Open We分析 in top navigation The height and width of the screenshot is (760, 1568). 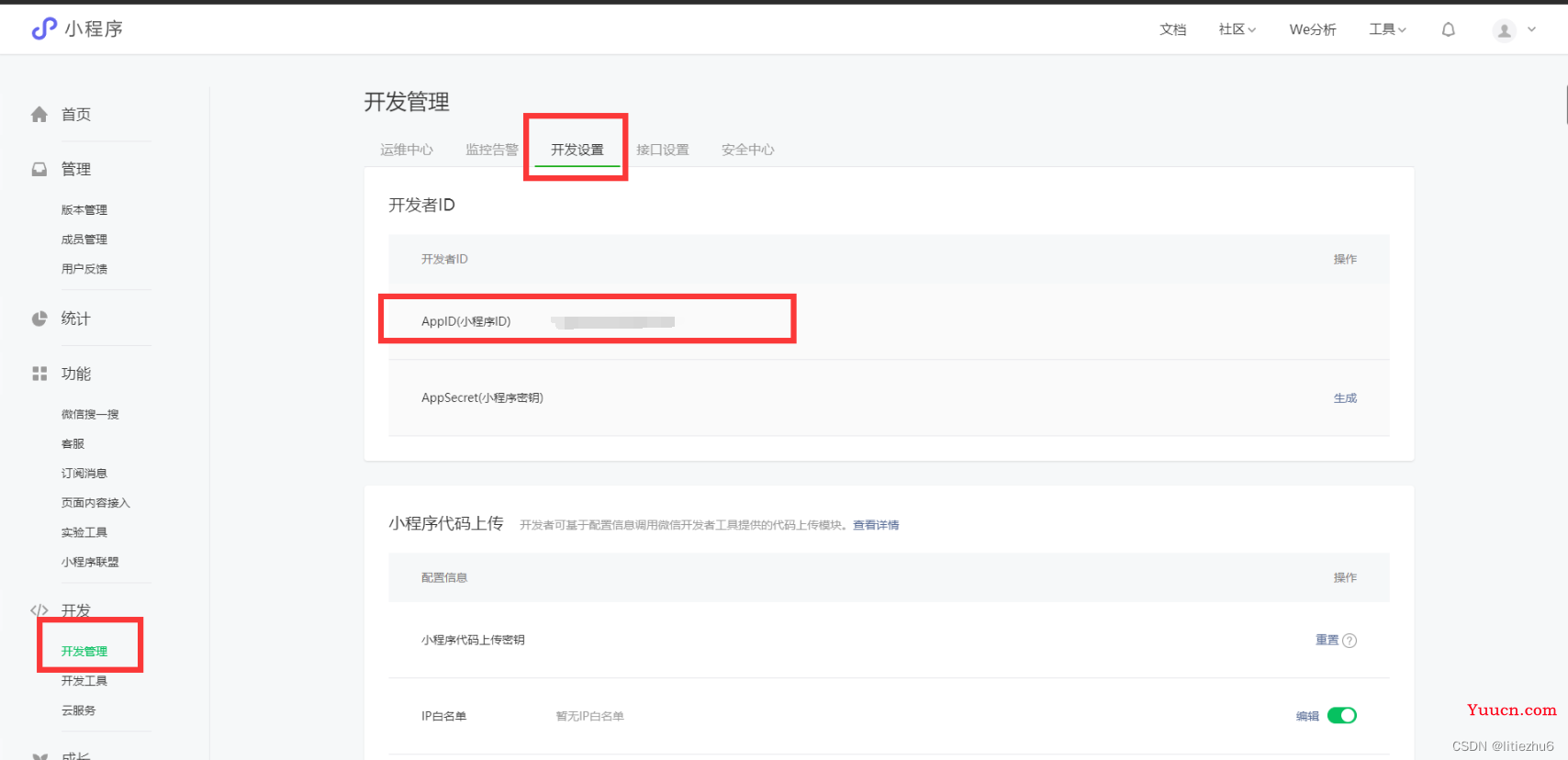coord(1313,29)
